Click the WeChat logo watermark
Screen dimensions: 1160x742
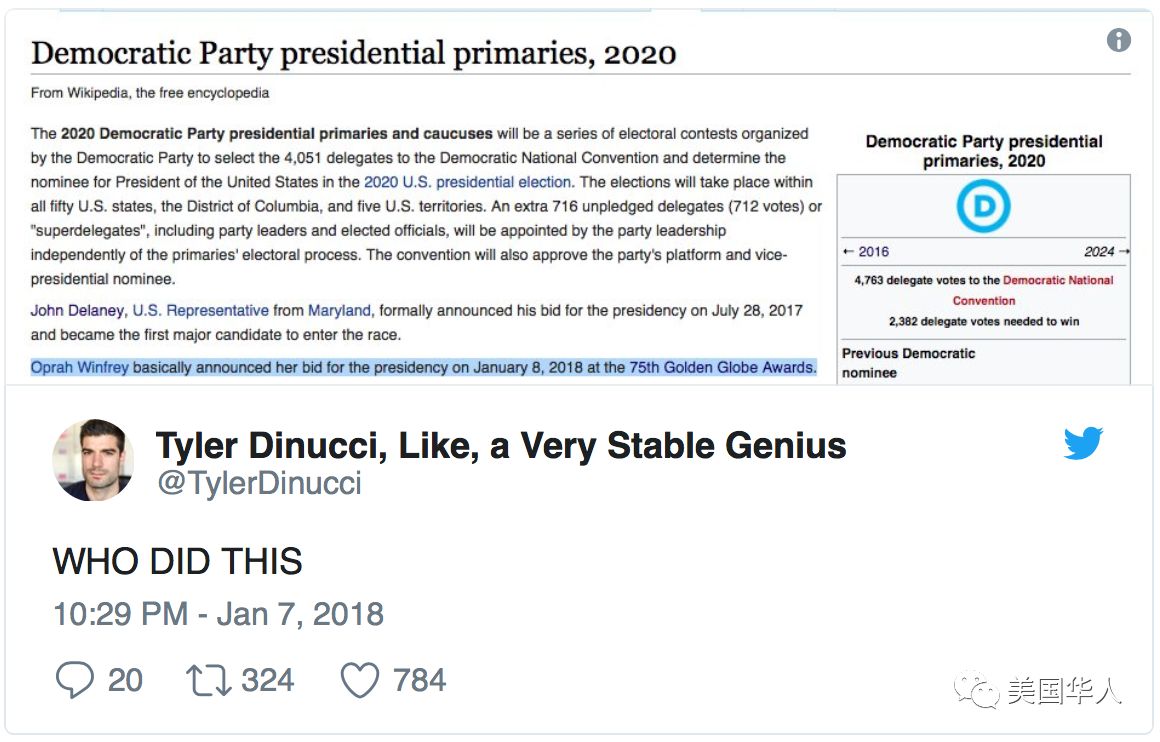[975, 690]
